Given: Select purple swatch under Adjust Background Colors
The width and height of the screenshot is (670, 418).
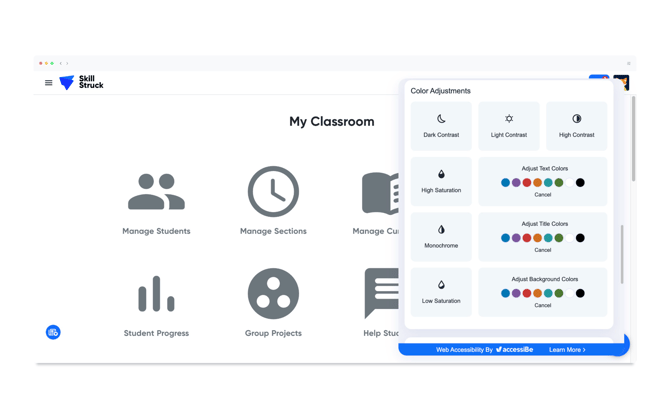Looking at the screenshot, I should (x=516, y=293).
